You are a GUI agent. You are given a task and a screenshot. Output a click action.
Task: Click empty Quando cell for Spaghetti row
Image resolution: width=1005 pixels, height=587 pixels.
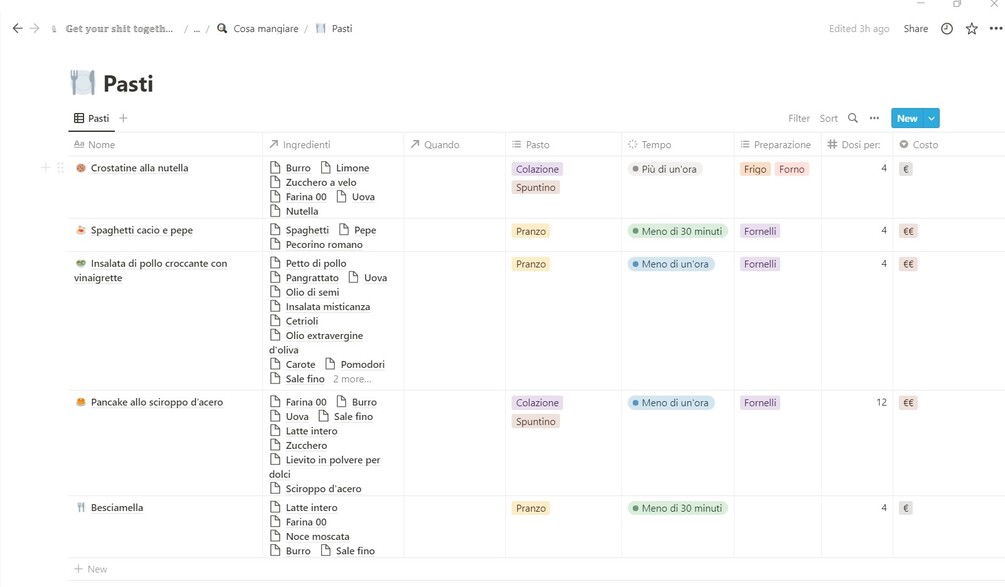454,235
